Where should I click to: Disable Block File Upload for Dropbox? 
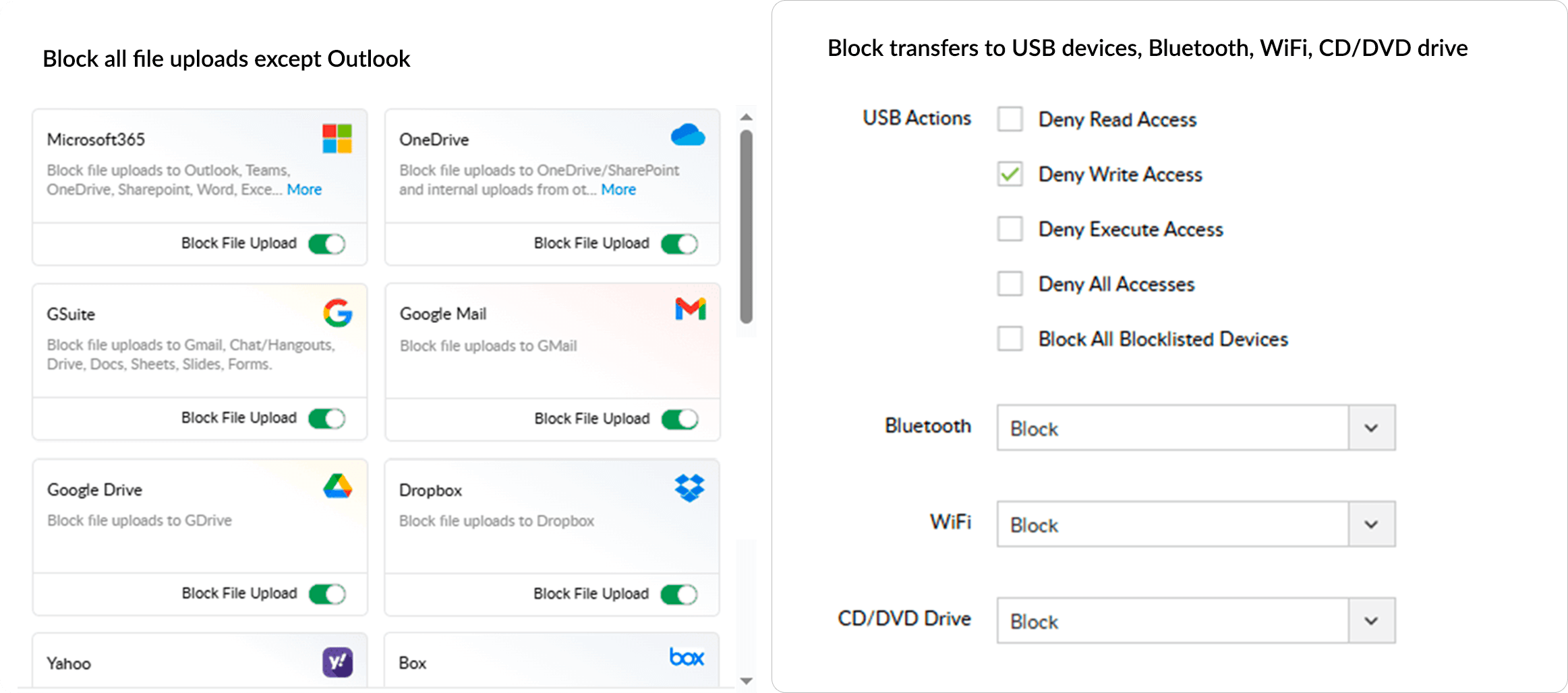point(679,595)
